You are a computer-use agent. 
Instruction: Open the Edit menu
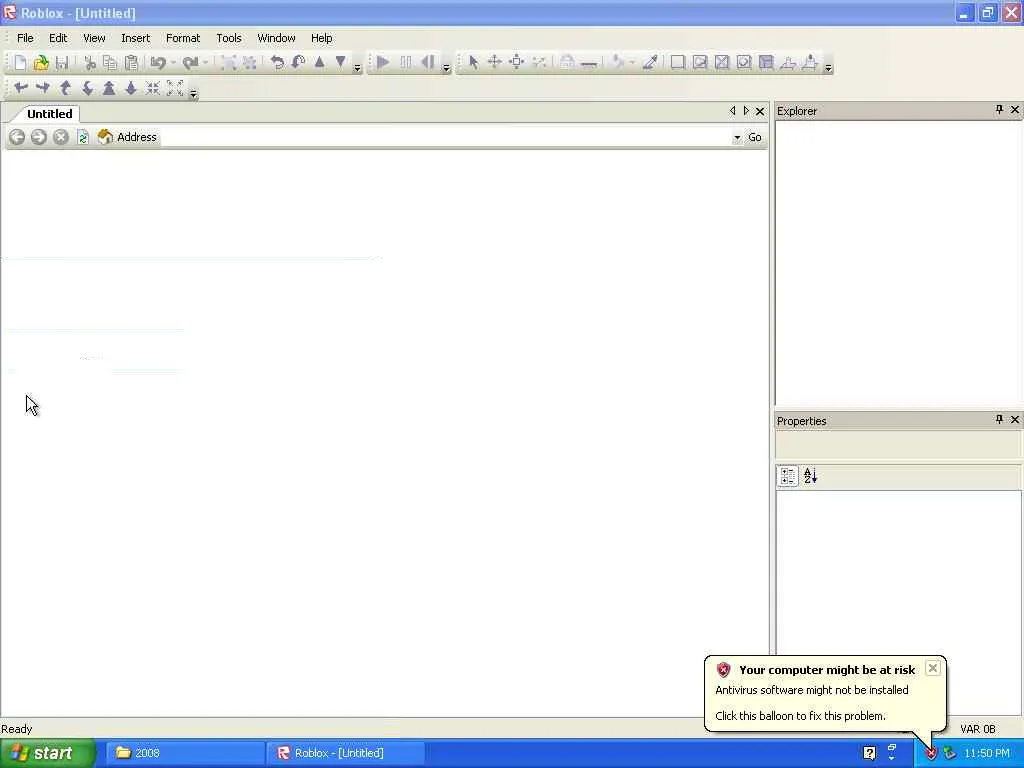[x=58, y=38]
